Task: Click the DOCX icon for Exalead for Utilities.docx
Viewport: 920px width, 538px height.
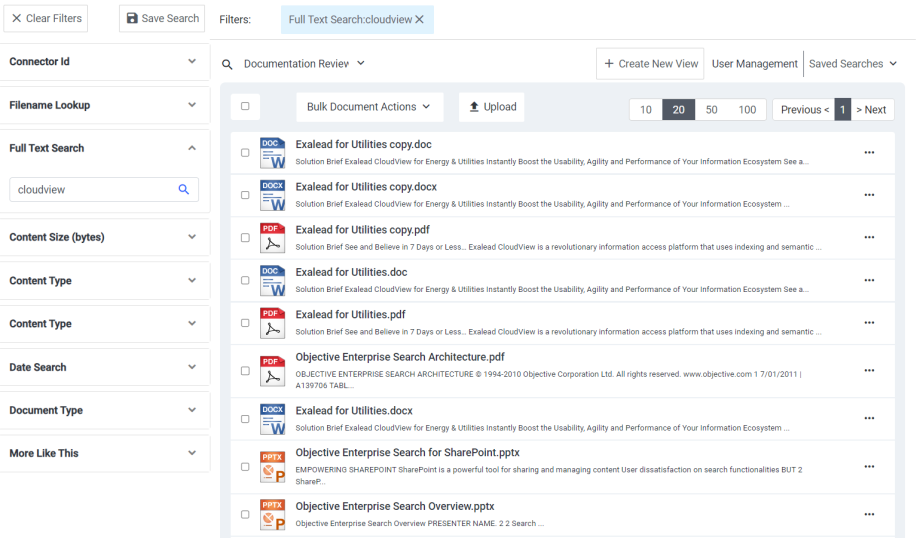Action: click(272, 419)
